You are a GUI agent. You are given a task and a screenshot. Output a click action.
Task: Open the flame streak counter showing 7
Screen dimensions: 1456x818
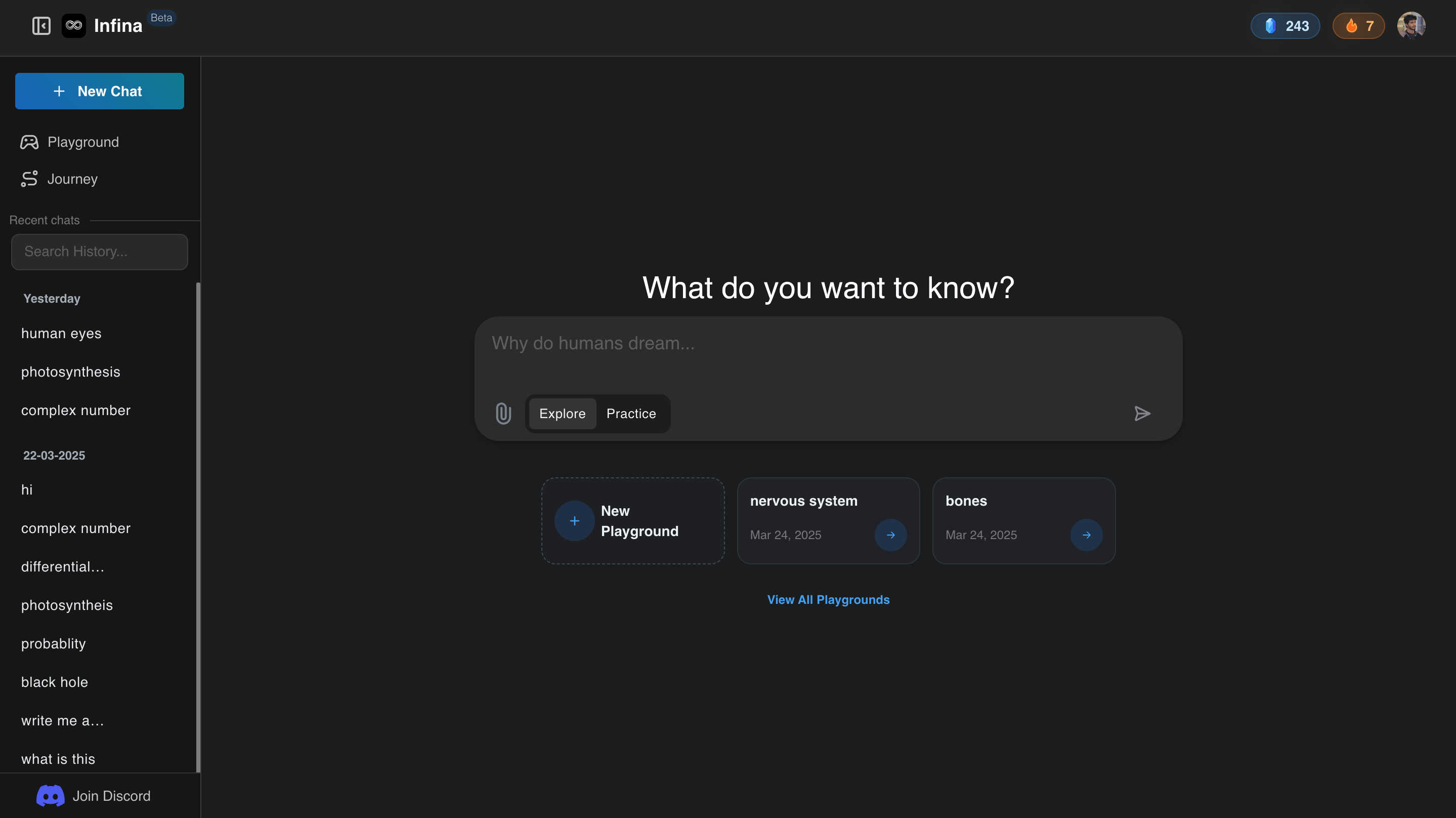tap(1358, 26)
